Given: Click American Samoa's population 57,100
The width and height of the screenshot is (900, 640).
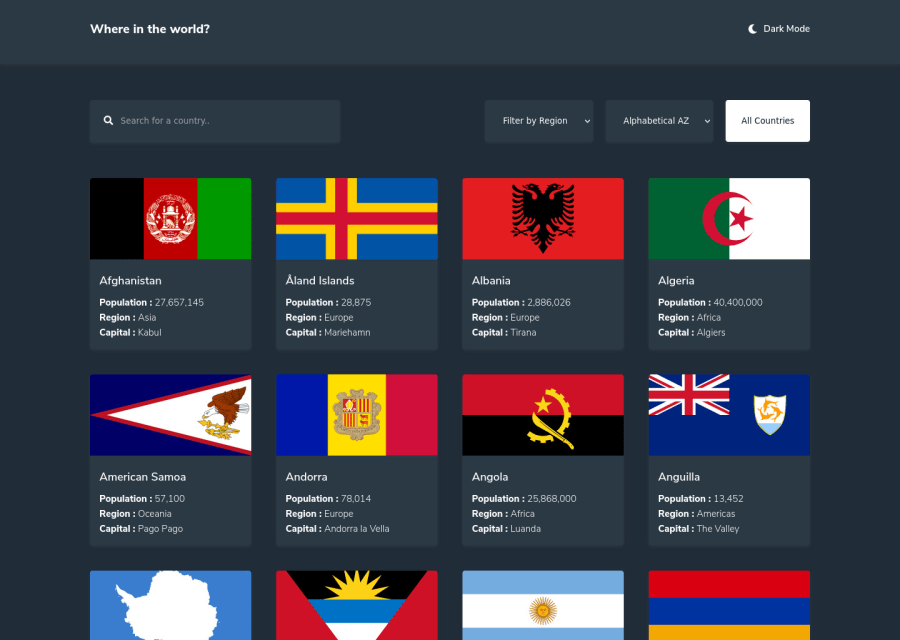Looking at the screenshot, I should pos(170,499).
